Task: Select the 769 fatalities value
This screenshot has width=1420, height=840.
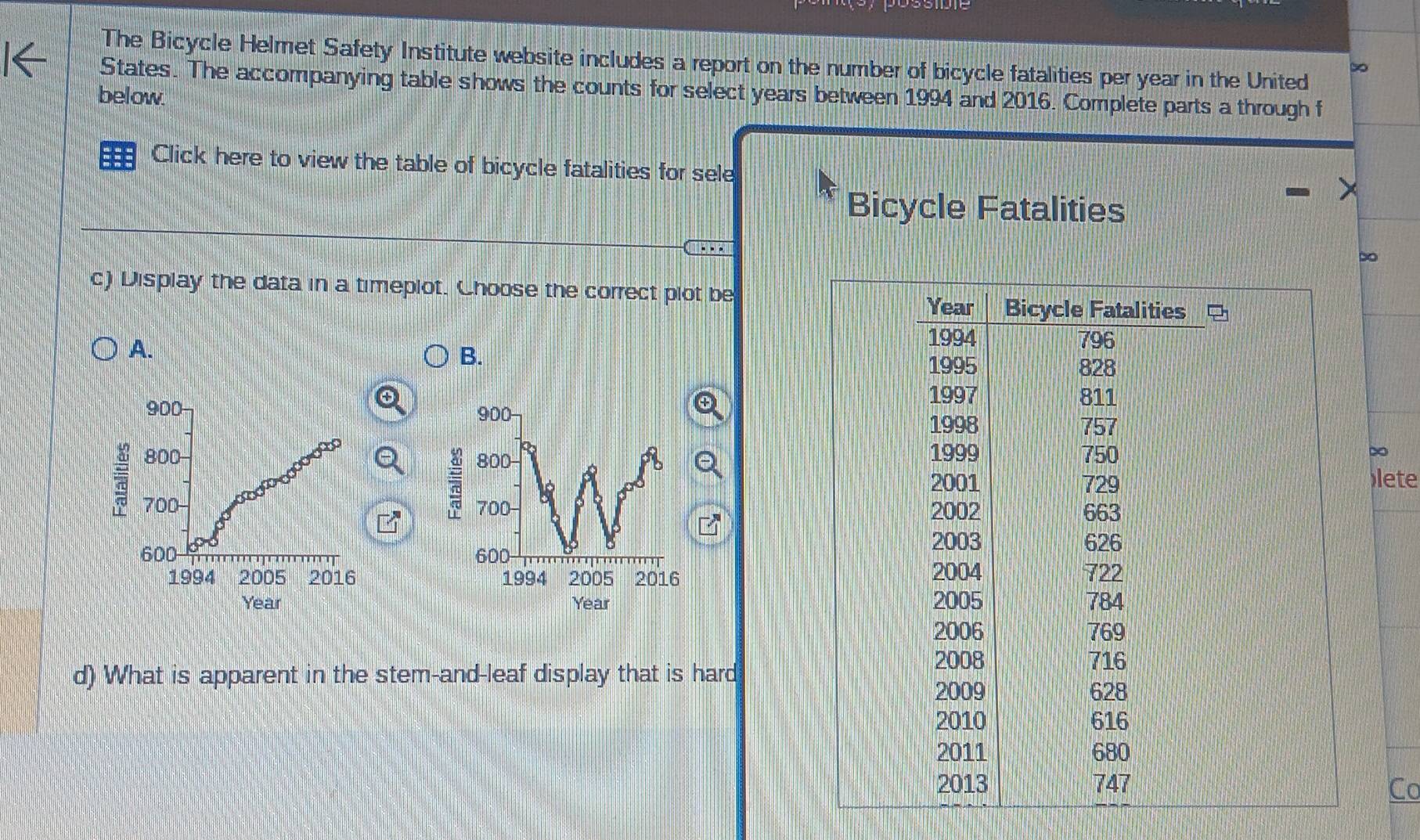Action: pos(1106,632)
